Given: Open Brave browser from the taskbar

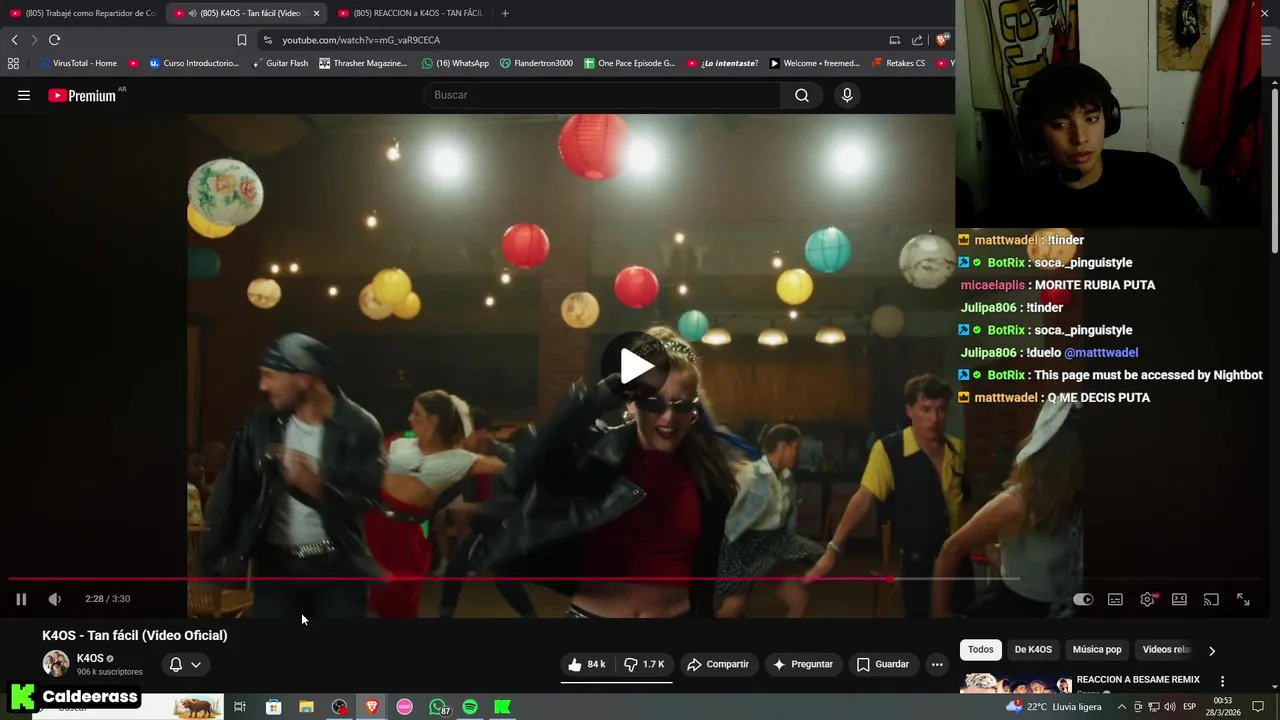Looking at the screenshot, I should [372, 707].
